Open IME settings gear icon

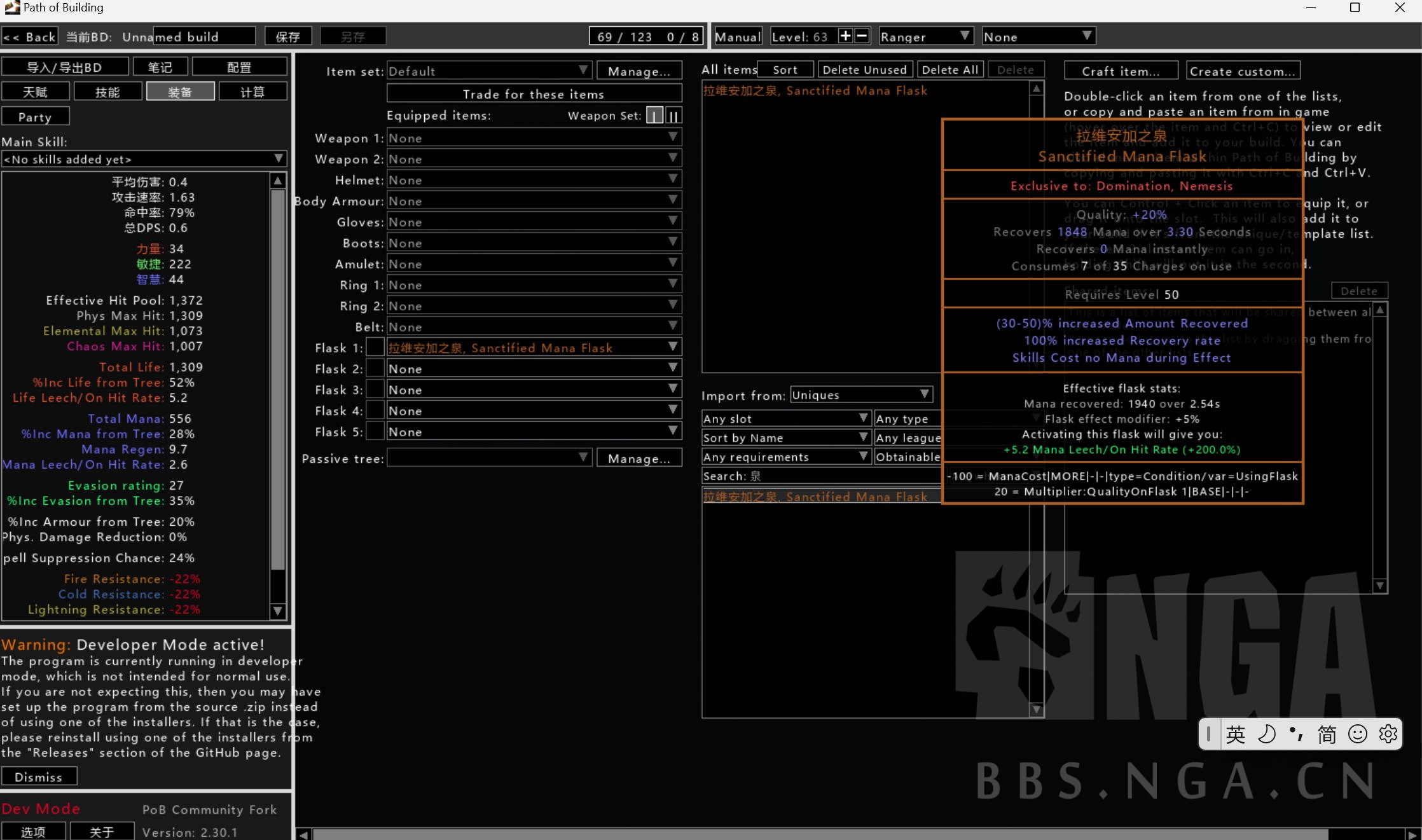pyautogui.click(x=1388, y=734)
